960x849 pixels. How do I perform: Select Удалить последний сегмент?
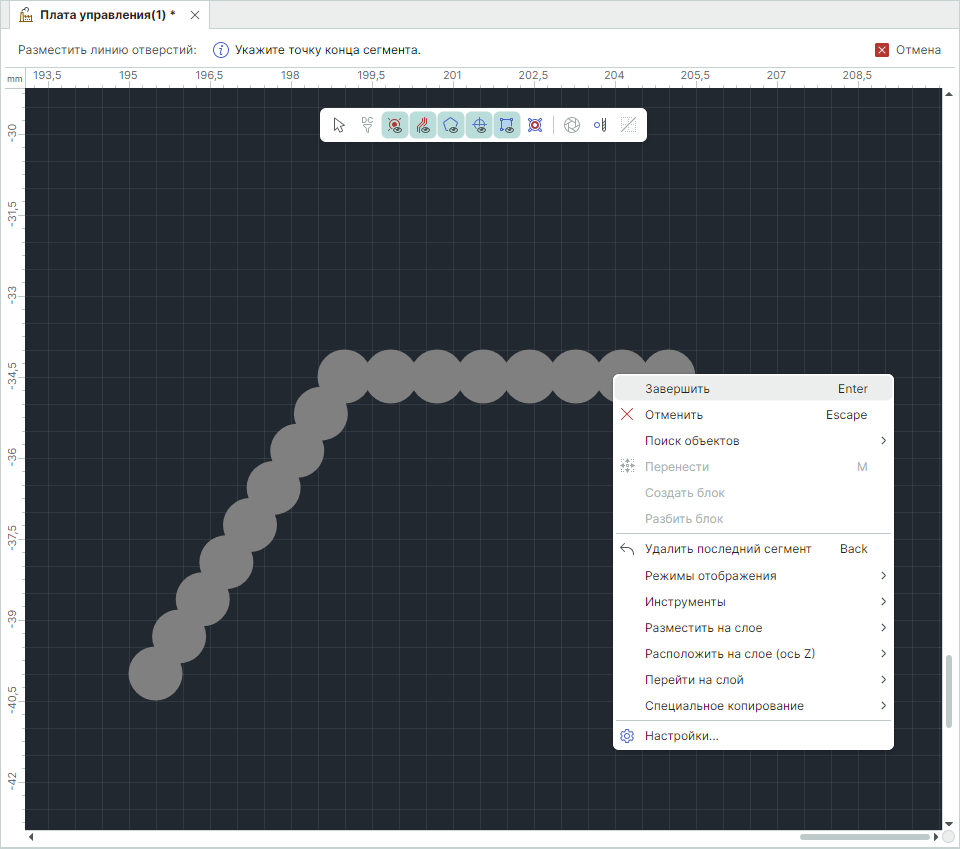(753, 549)
